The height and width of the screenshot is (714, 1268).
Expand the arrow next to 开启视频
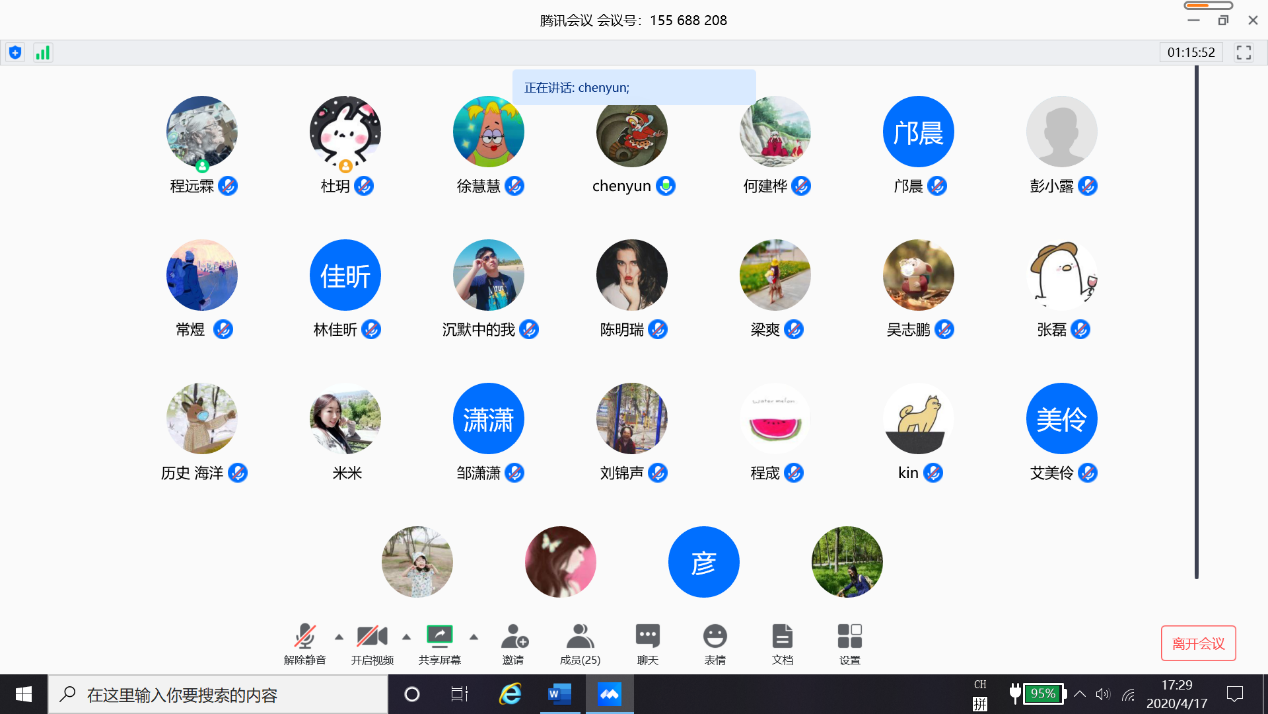pyautogui.click(x=406, y=637)
